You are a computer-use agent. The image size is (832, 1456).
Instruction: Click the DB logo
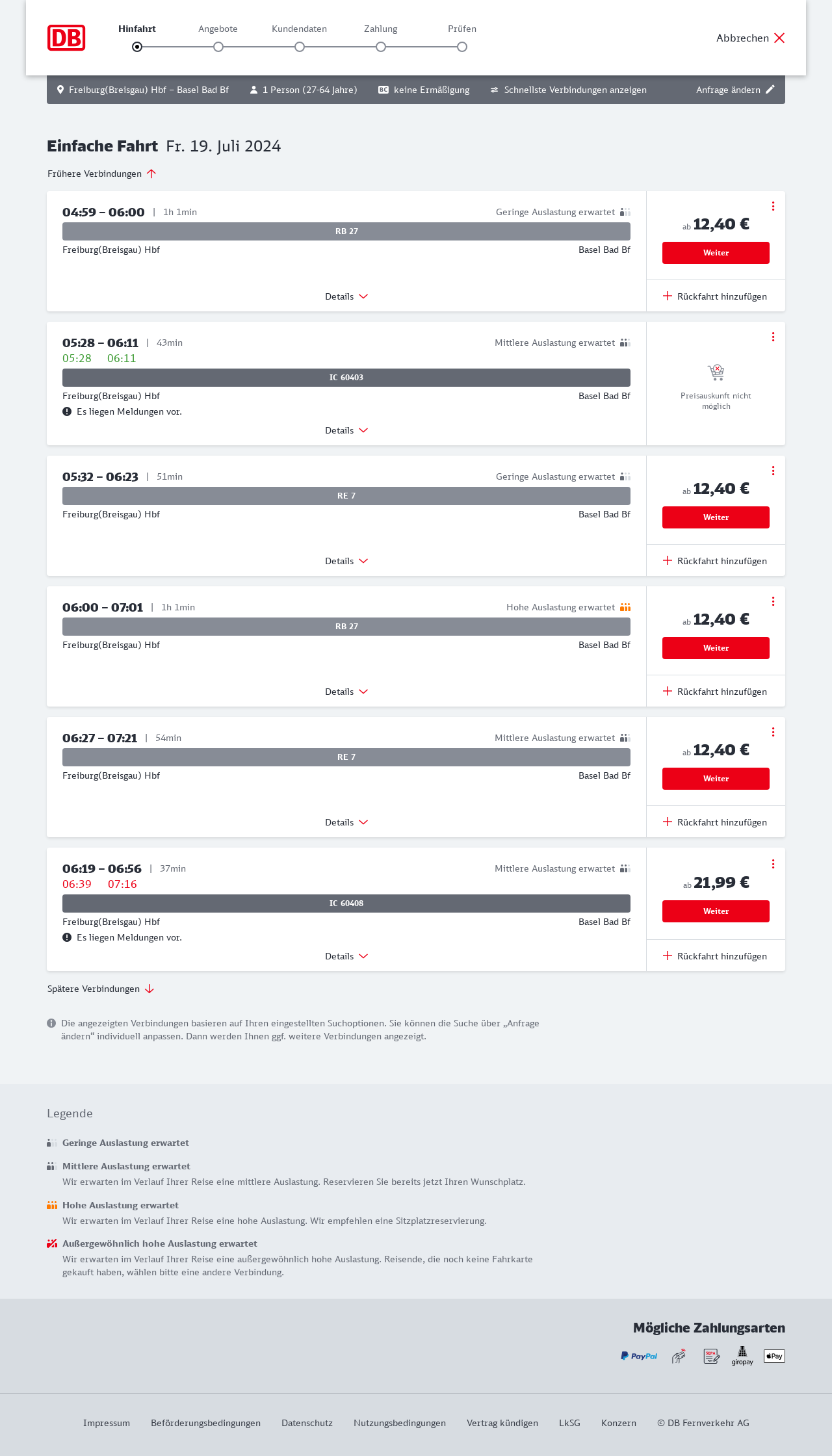(x=66, y=38)
